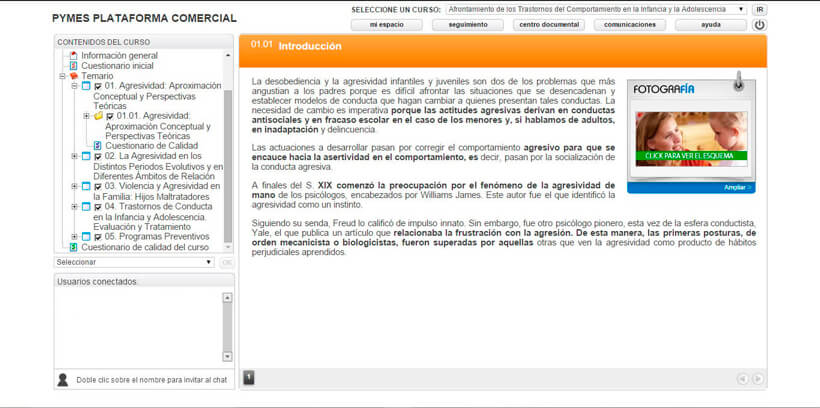Screen dimensions: 820x408
Task: Go to the next page arrow
Action: 757,379
